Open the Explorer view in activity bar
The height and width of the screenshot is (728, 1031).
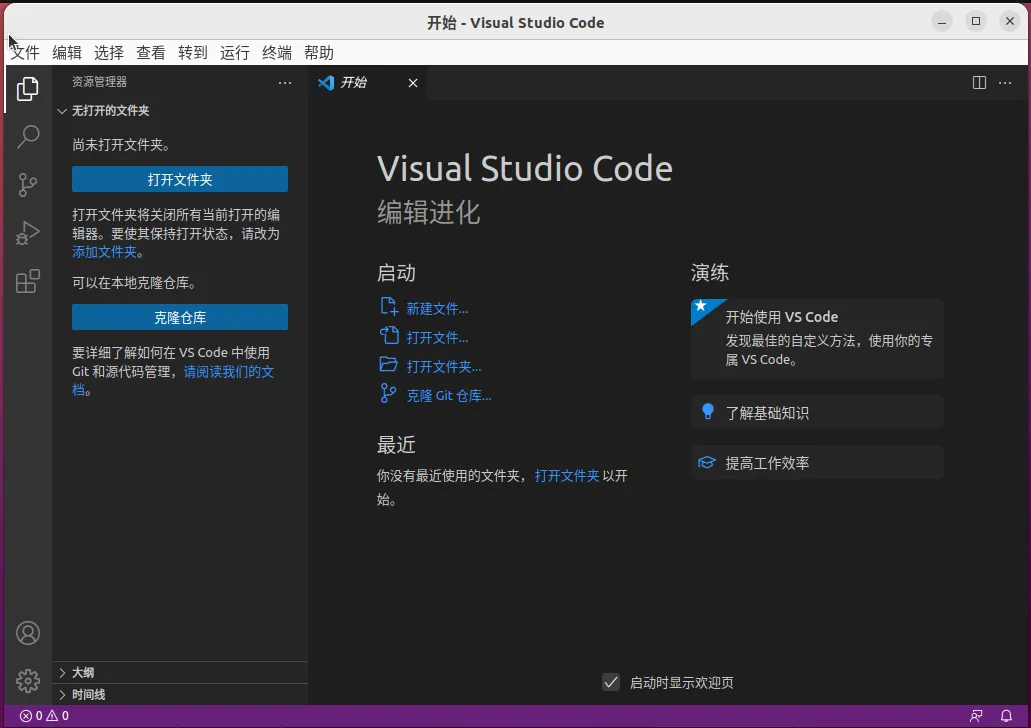coord(28,89)
